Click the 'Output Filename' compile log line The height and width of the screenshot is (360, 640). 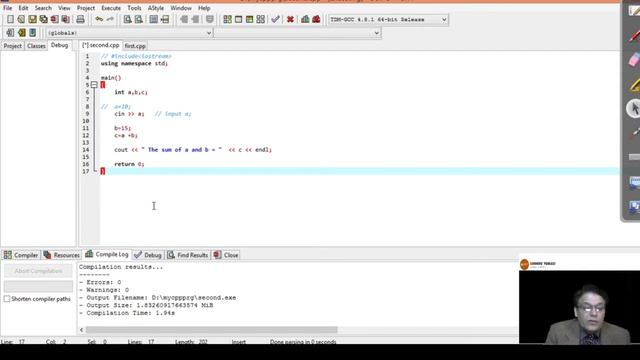point(158,298)
